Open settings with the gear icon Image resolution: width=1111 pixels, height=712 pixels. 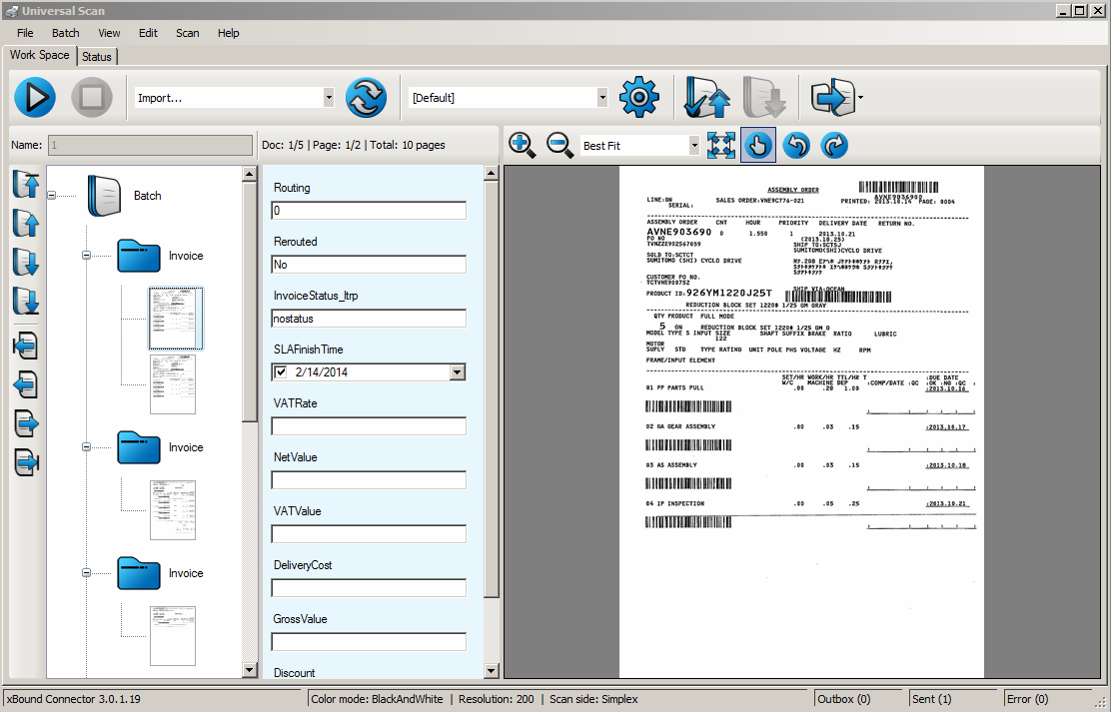pos(639,98)
